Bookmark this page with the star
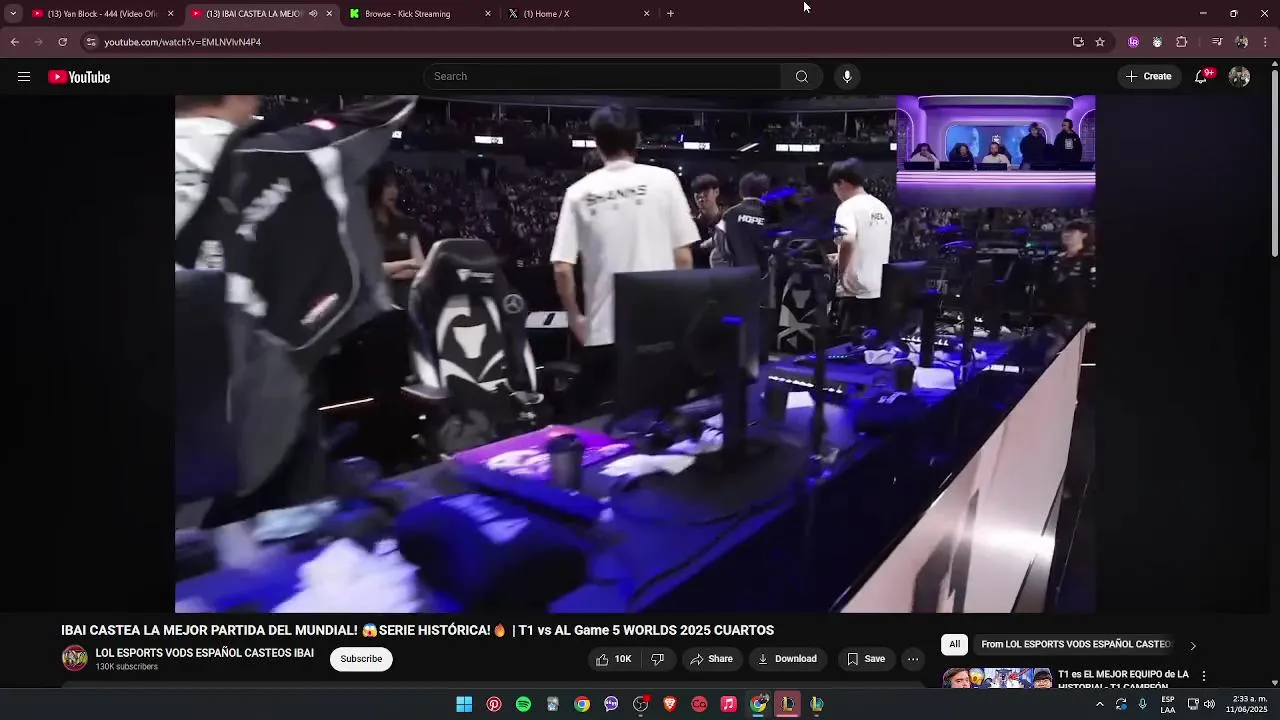Viewport: 1280px width, 720px height. (x=1100, y=42)
